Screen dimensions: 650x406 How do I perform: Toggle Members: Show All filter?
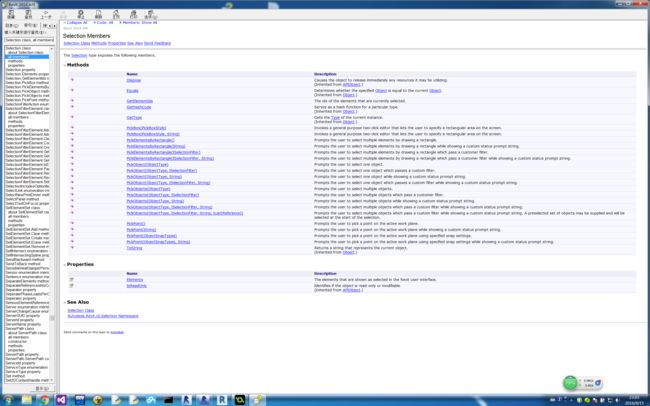(x=138, y=22)
